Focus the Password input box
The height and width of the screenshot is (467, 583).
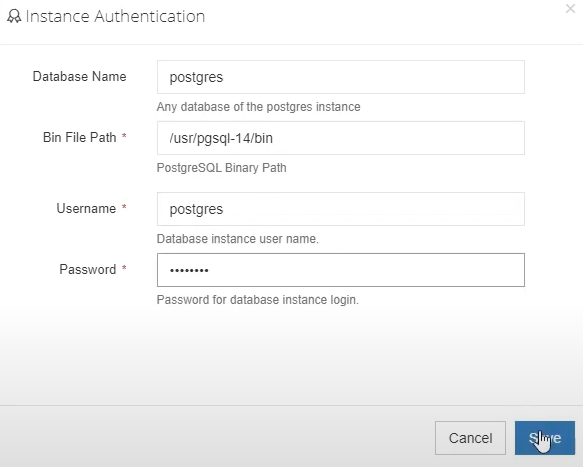[x=341, y=270]
